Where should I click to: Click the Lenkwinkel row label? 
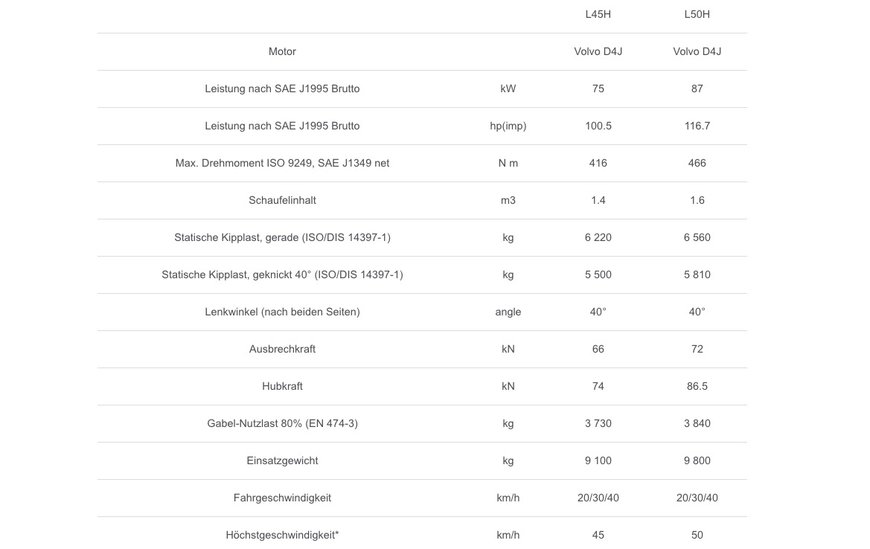282,312
